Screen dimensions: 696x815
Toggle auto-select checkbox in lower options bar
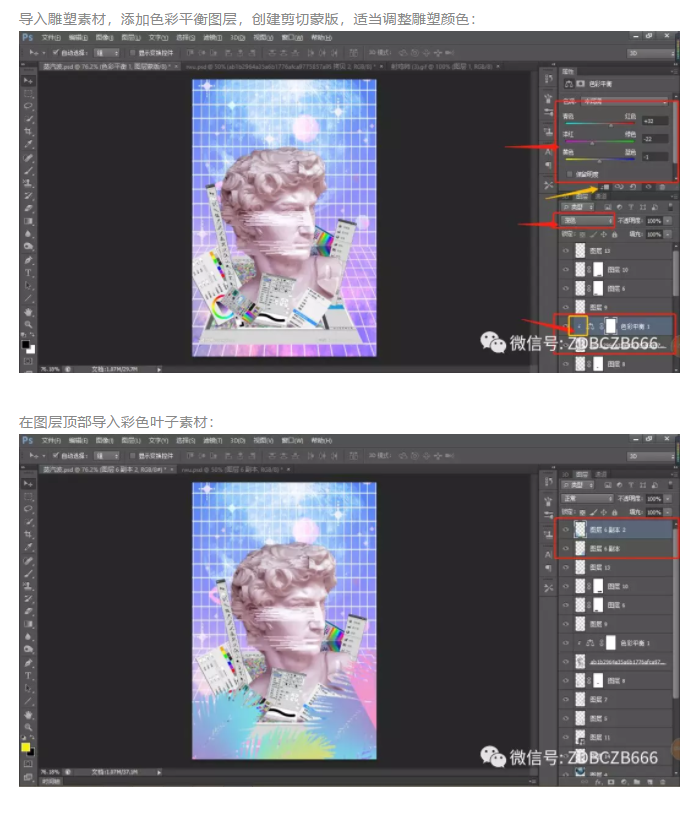click(56, 456)
